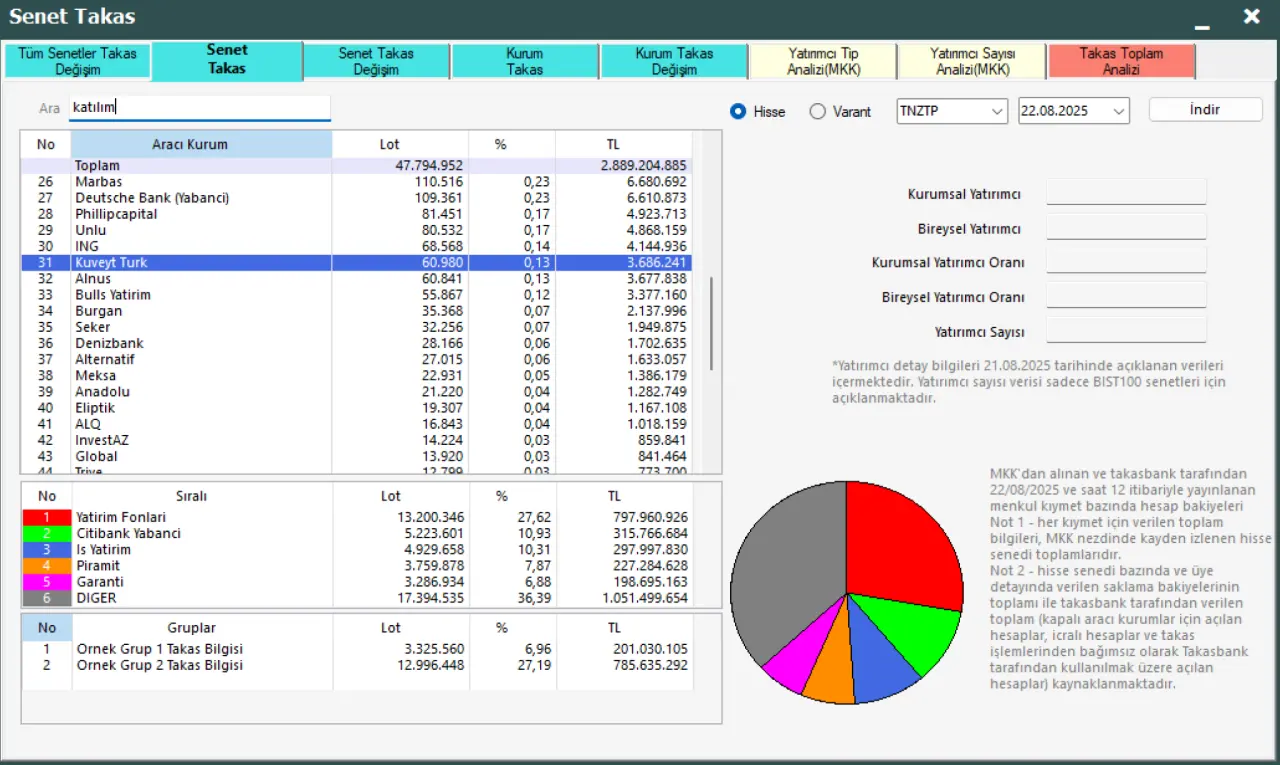Click in the Ara search field
This screenshot has width=1280, height=765.
click(199, 108)
